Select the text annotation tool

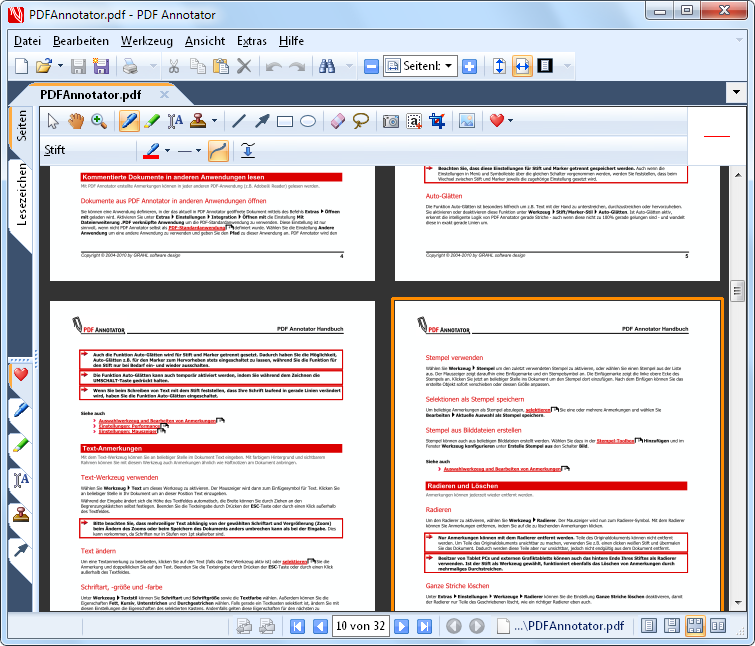click(x=175, y=121)
